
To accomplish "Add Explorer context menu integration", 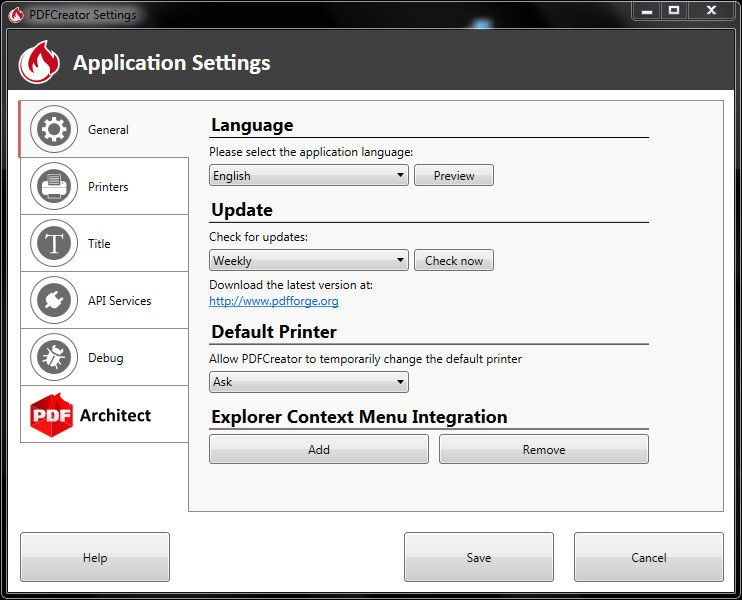I will 319,449.
